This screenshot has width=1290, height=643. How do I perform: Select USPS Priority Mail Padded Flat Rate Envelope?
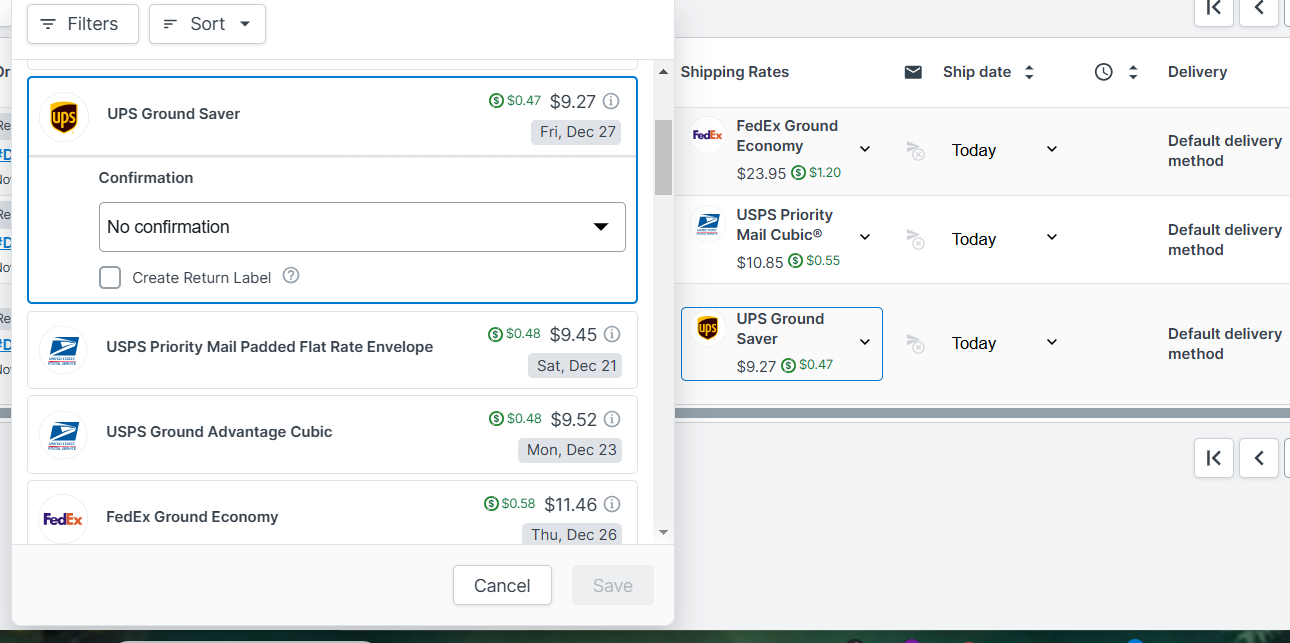pyautogui.click(x=332, y=349)
